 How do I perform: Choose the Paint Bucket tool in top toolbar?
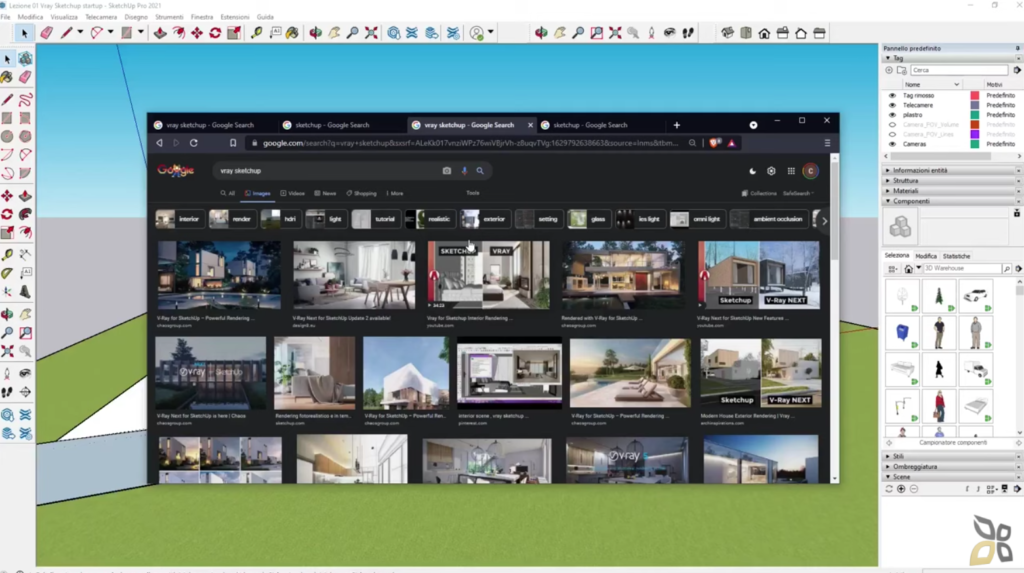point(292,33)
